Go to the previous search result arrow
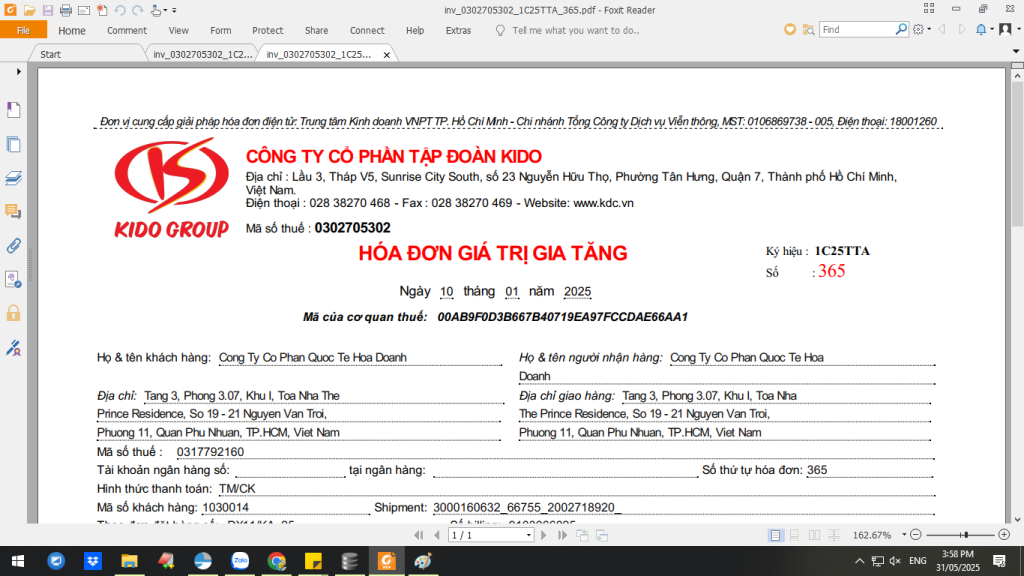 (x=942, y=29)
